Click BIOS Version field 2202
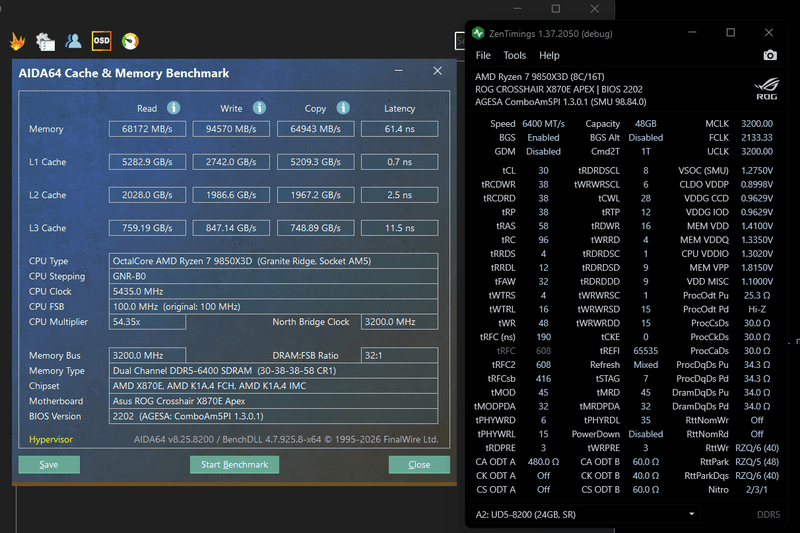800x533 pixels. tap(273, 416)
